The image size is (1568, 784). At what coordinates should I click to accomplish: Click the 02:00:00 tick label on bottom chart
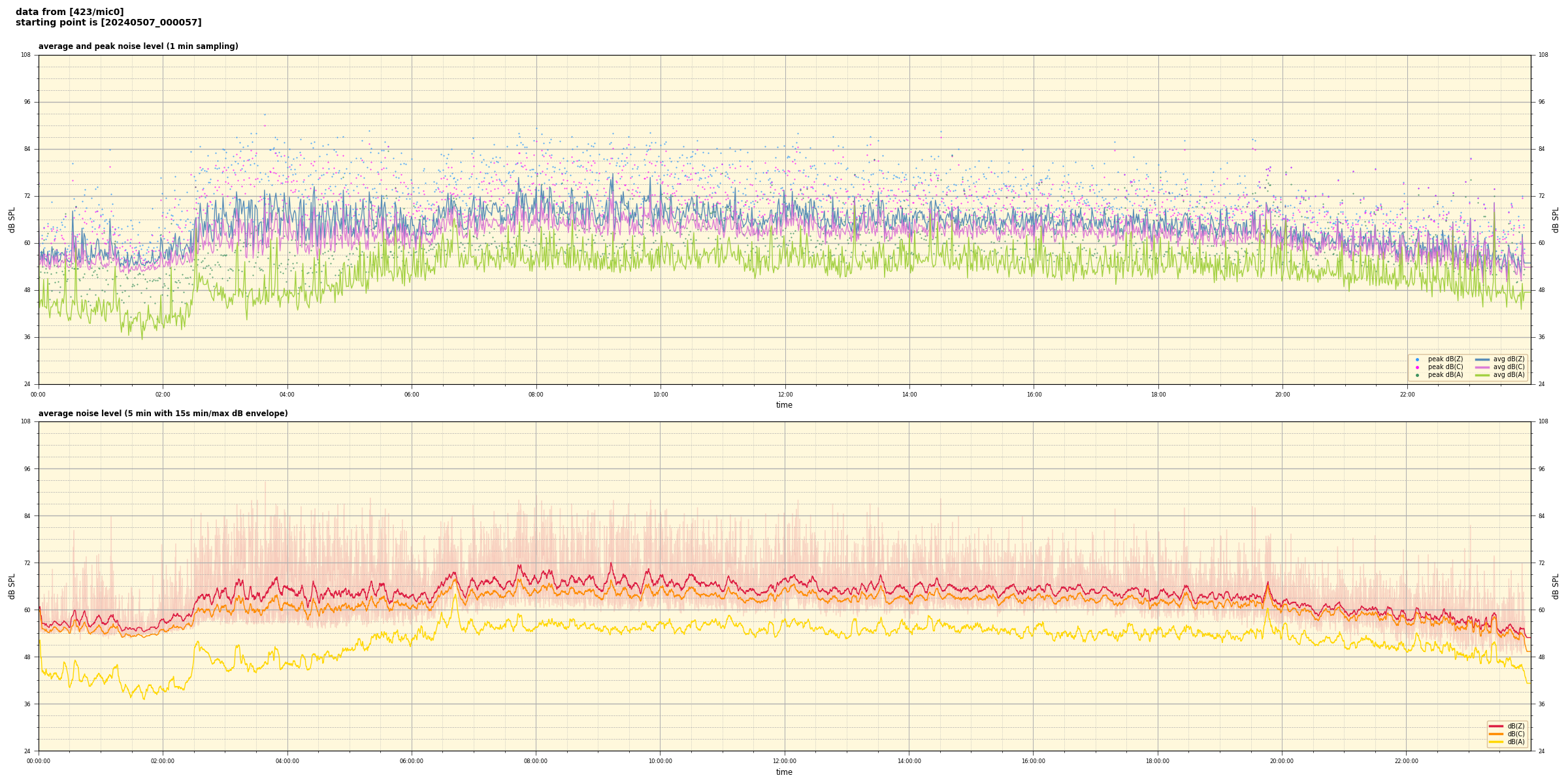click(x=163, y=761)
